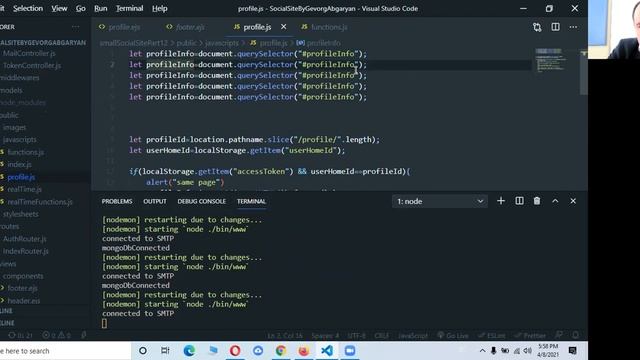Click javascripts in the breadcrumb path
640x360 pixels.
tap(222, 43)
